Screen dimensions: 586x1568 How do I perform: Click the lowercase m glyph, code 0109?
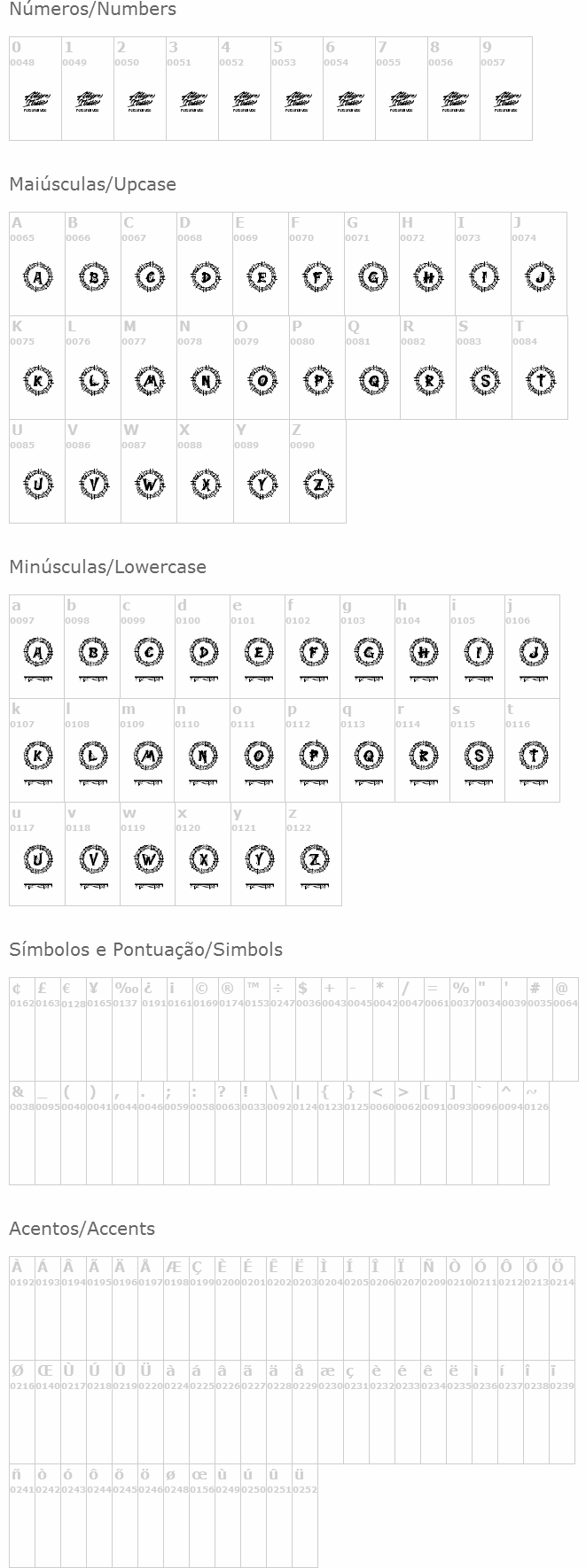coord(147,758)
